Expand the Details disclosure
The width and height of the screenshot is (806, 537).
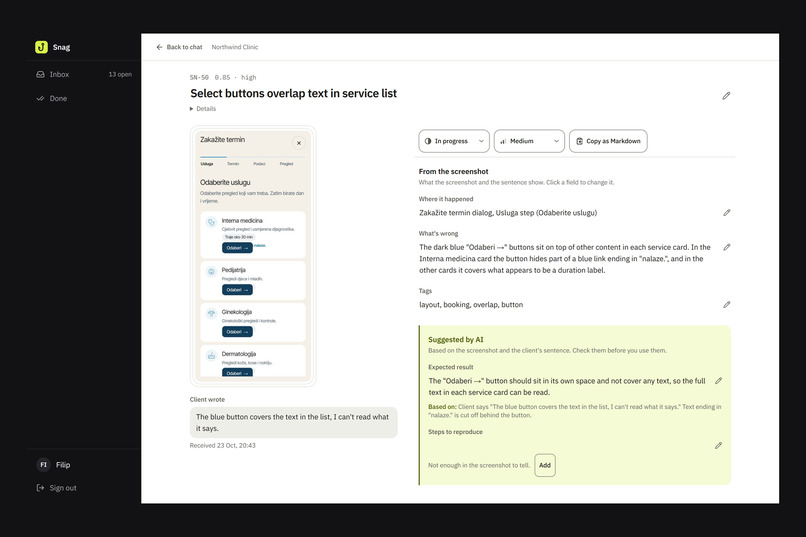(x=203, y=108)
